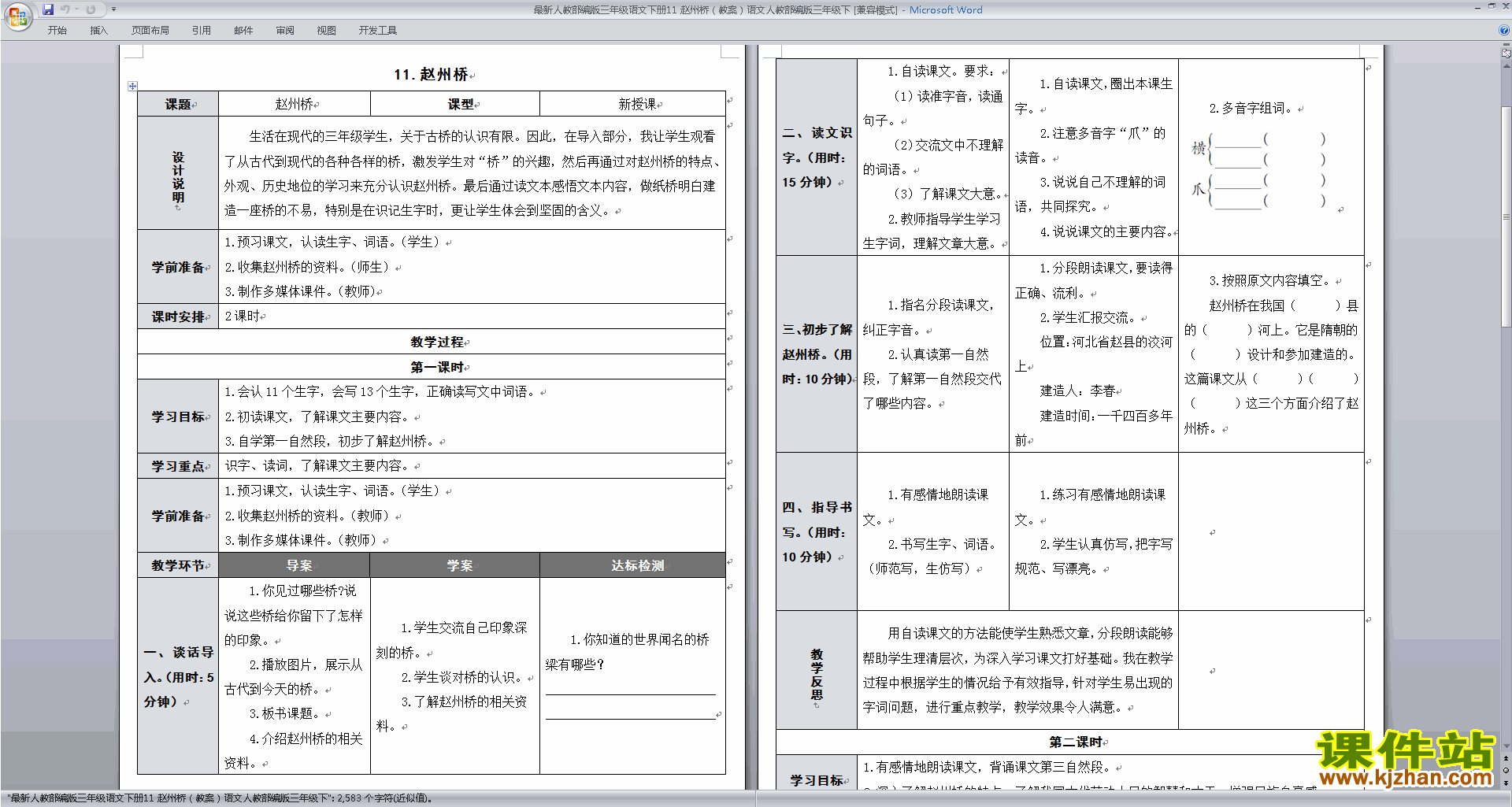Click the table move handle at table corner

pyautogui.click(x=132, y=86)
